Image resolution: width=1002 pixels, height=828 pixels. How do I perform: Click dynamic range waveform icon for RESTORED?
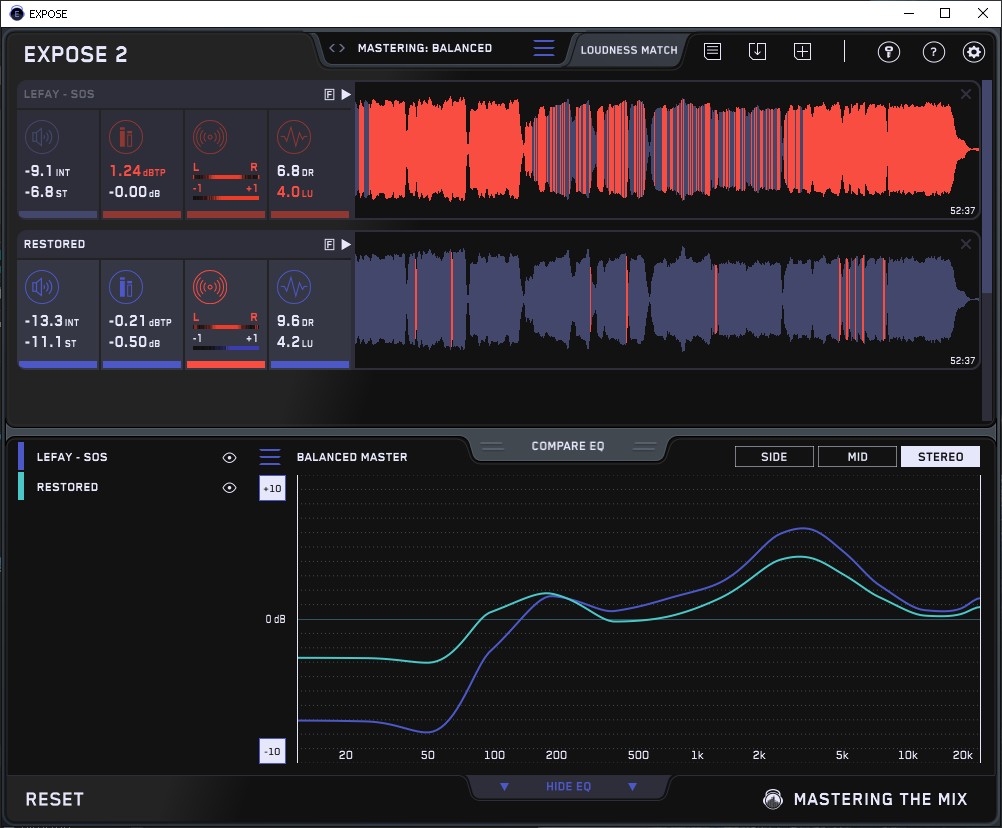tap(294, 287)
